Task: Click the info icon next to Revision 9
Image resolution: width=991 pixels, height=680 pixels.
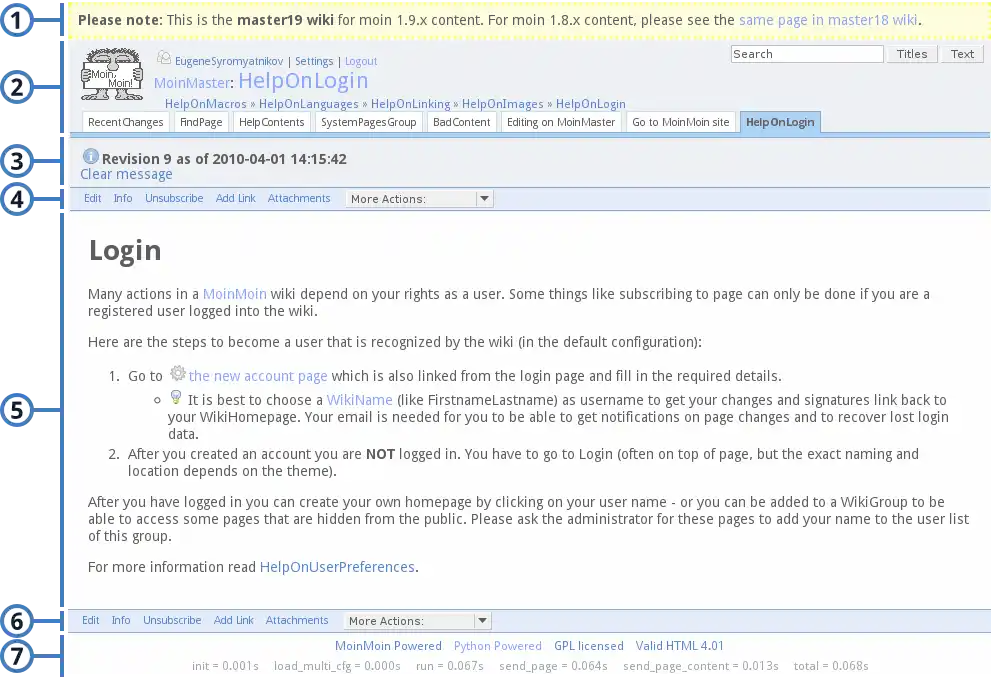Action: pos(91,155)
